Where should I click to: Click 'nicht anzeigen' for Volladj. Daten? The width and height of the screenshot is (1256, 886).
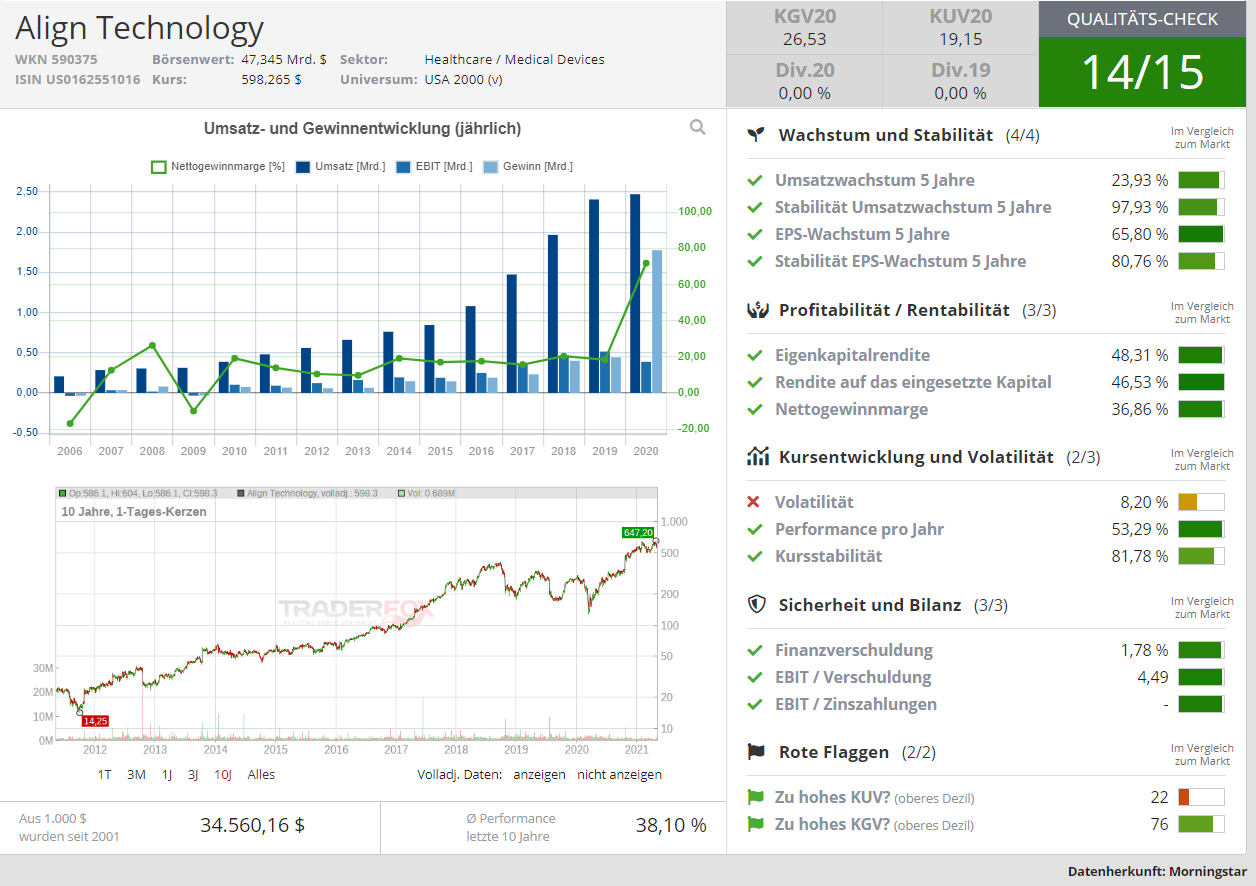(x=619, y=774)
